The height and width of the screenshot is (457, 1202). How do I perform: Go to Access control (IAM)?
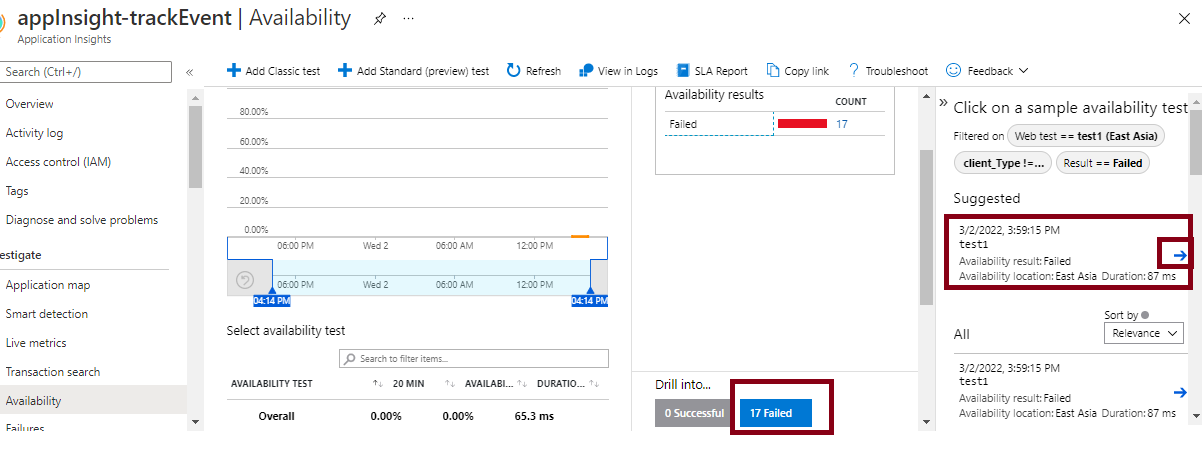[58, 162]
